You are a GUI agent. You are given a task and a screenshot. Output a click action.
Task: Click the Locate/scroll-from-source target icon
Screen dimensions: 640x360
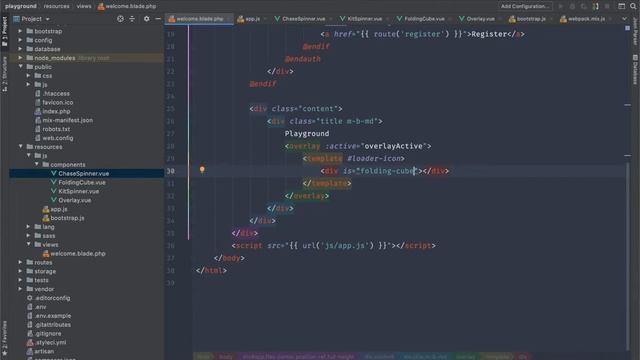point(120,19)
